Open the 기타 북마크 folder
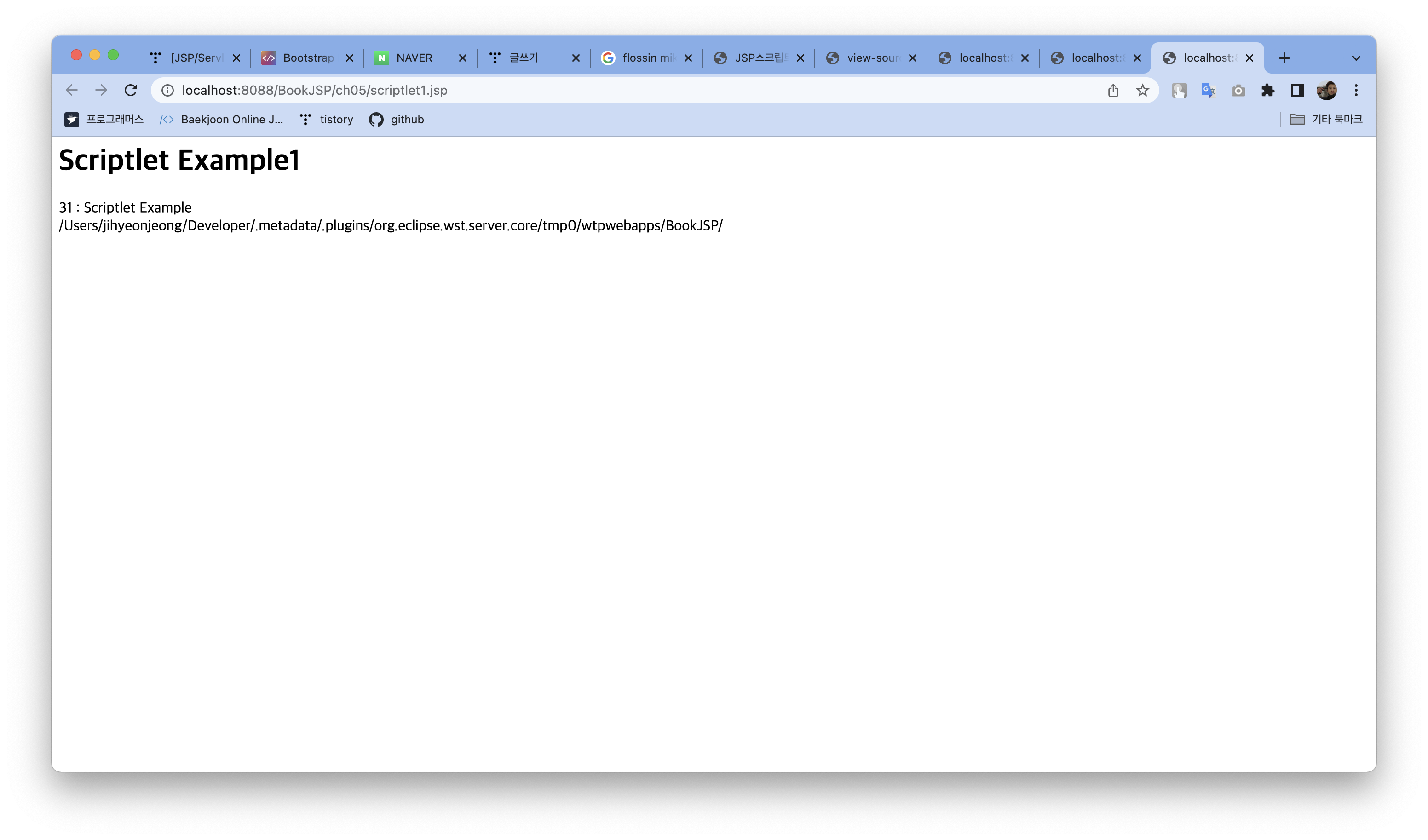This screenshot has width=1428, height=840. point(1326,119)
